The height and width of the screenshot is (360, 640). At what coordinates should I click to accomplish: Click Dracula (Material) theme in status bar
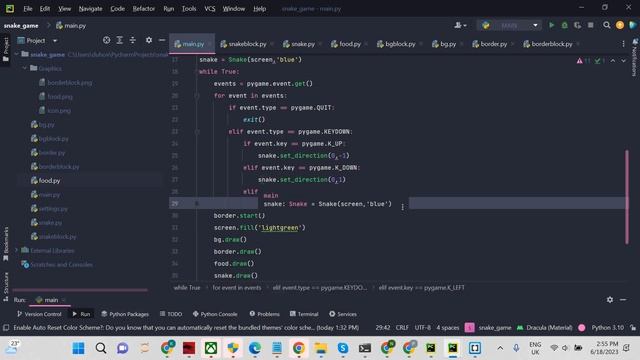click(544, 327)
